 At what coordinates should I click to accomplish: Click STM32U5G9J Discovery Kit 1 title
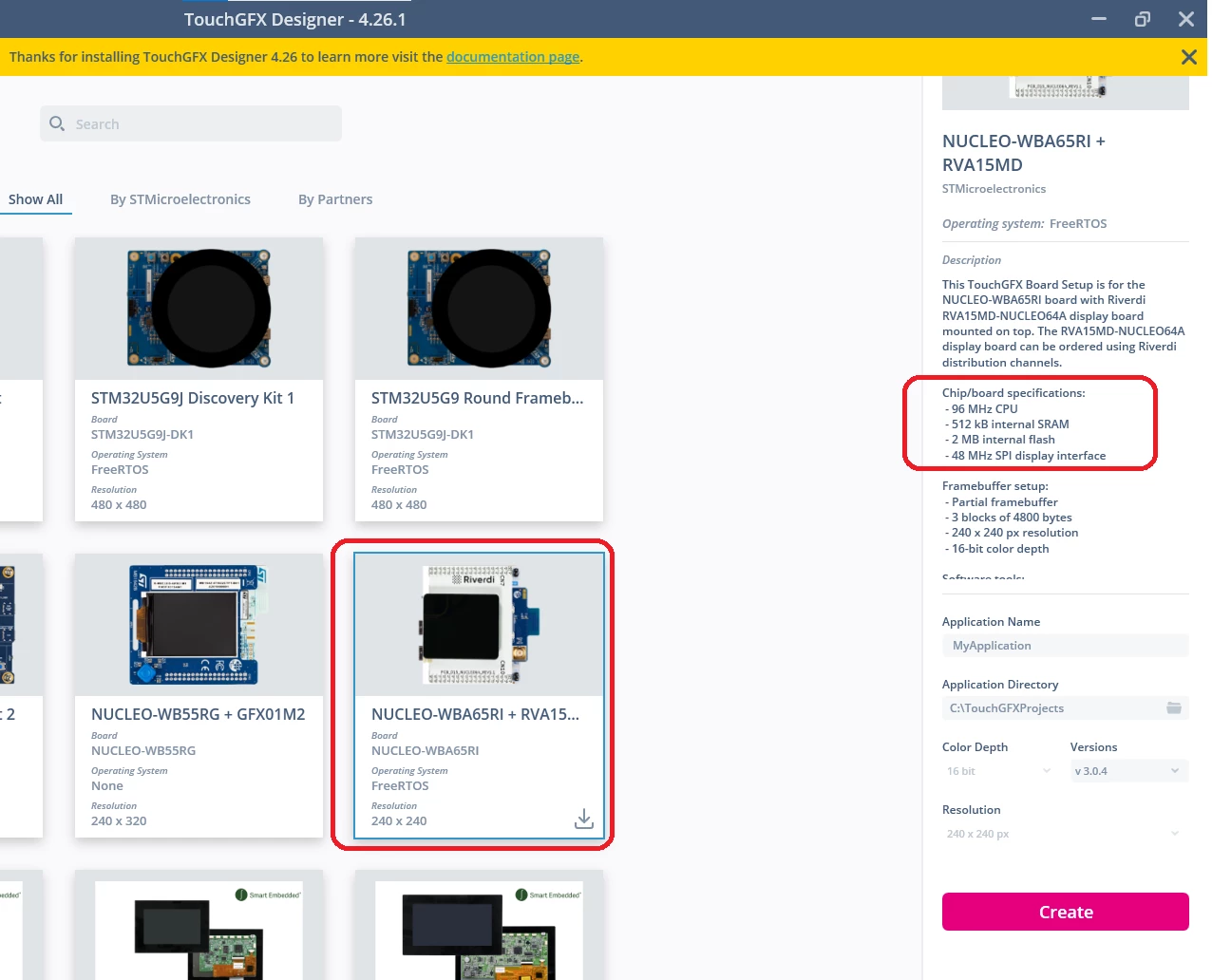[193, 398]
